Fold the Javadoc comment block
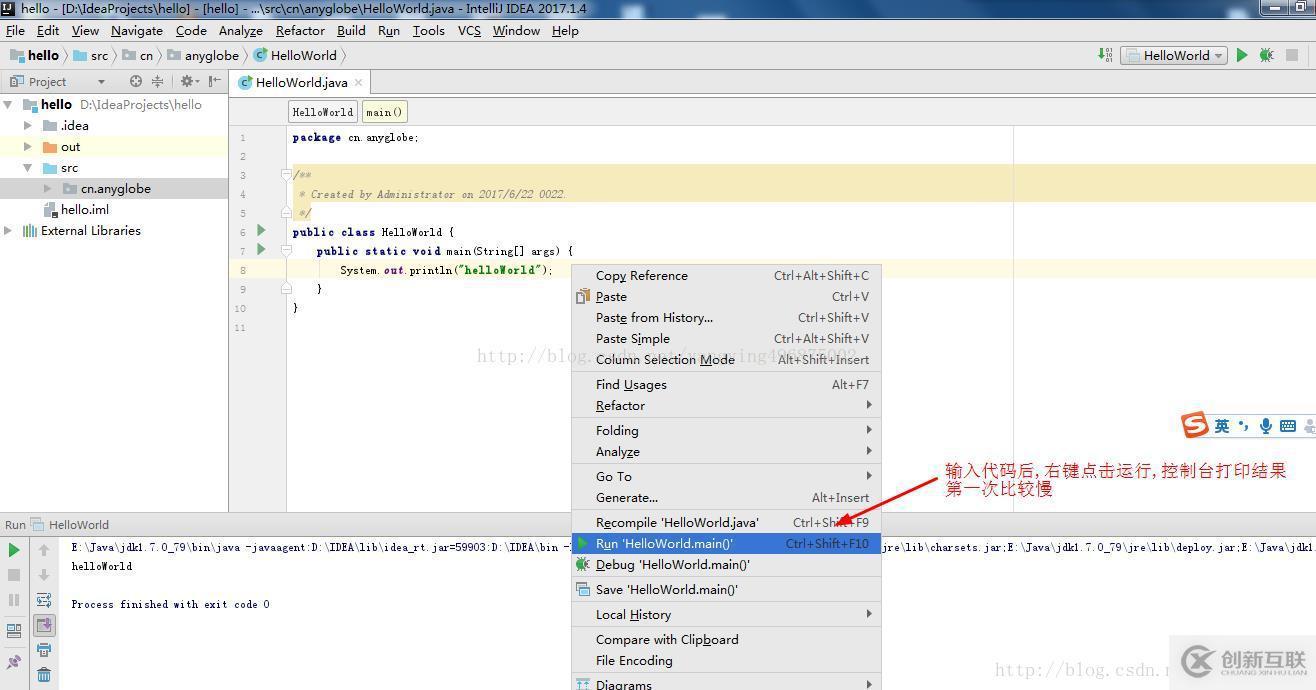The image size is (1316, 690). tap(286, 175)
